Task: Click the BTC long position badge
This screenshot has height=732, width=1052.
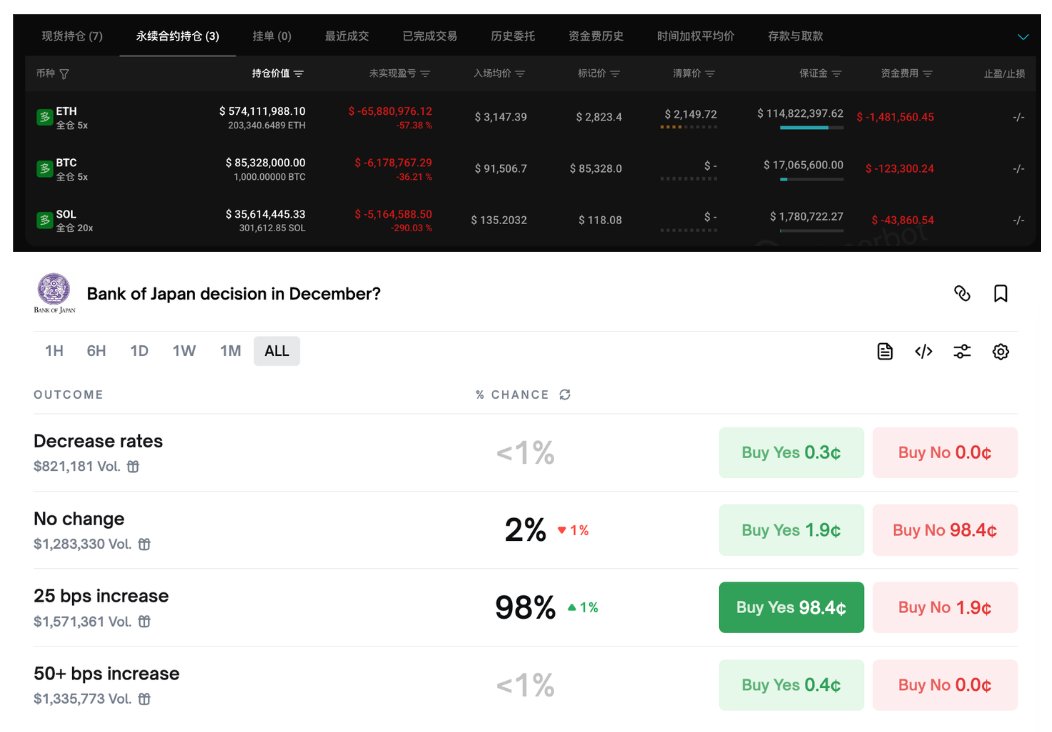Action: coord(44,168)
